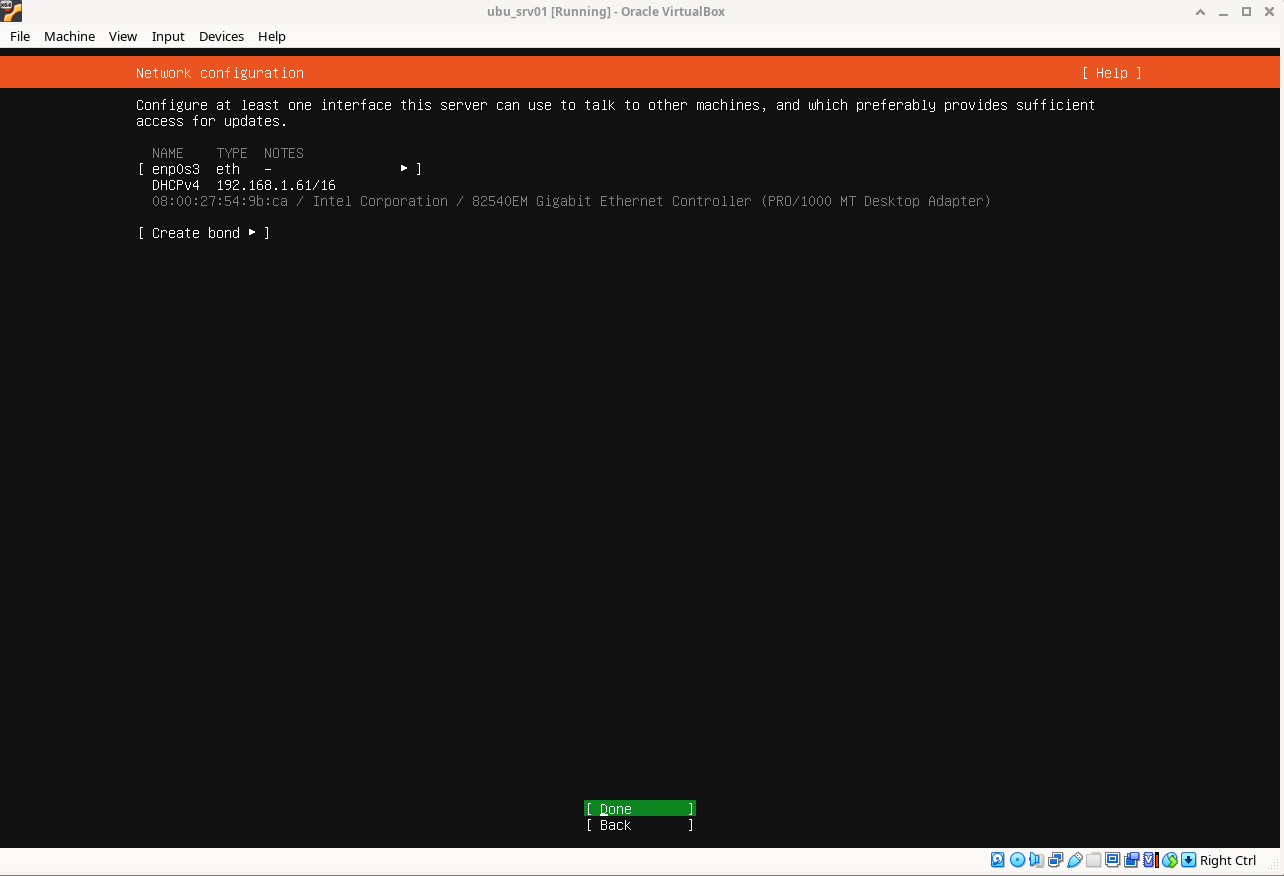Click the display settings status icon
1284x876 pixels.
1112,860
